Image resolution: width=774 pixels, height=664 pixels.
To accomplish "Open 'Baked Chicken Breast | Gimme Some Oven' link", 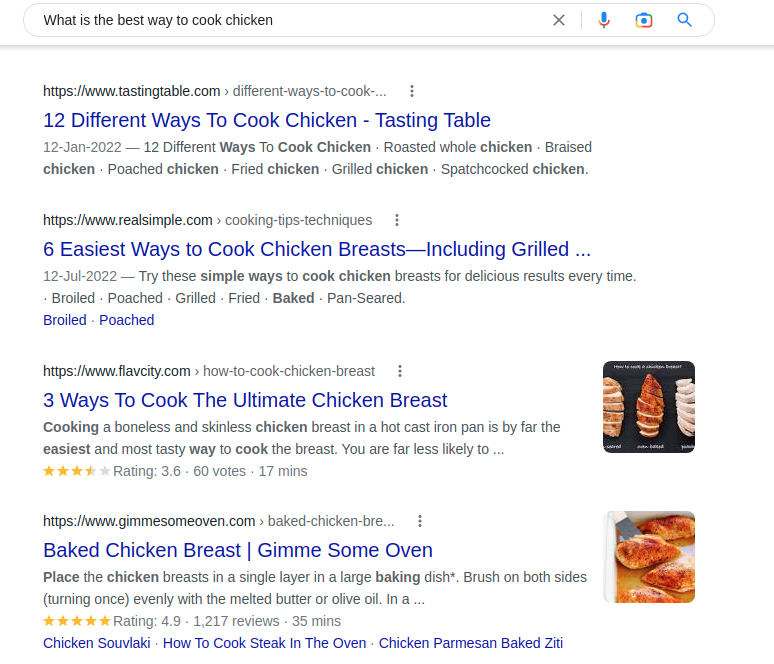I will coord(238,550).
